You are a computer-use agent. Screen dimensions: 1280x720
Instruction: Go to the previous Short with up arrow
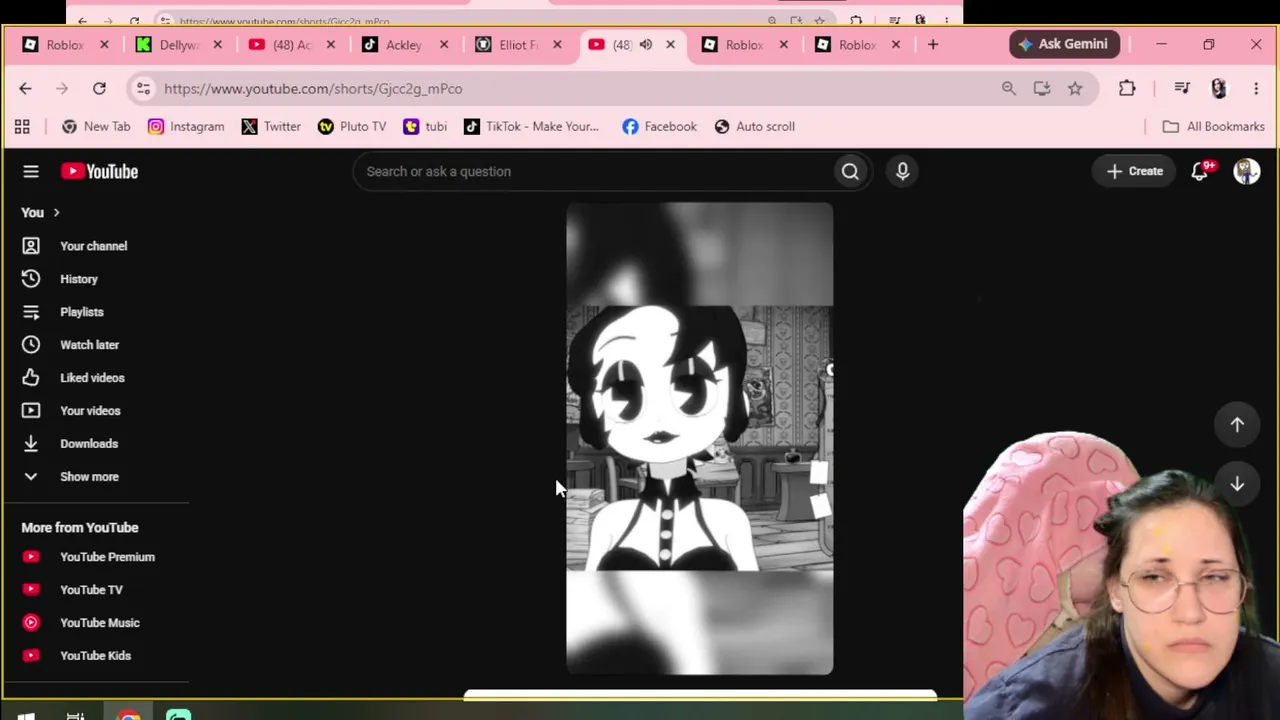1237,424
